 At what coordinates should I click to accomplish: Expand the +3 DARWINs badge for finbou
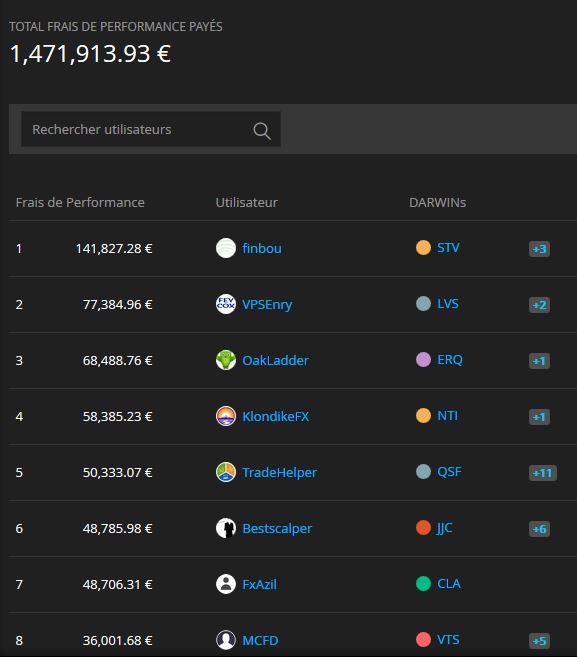point(539,249)
